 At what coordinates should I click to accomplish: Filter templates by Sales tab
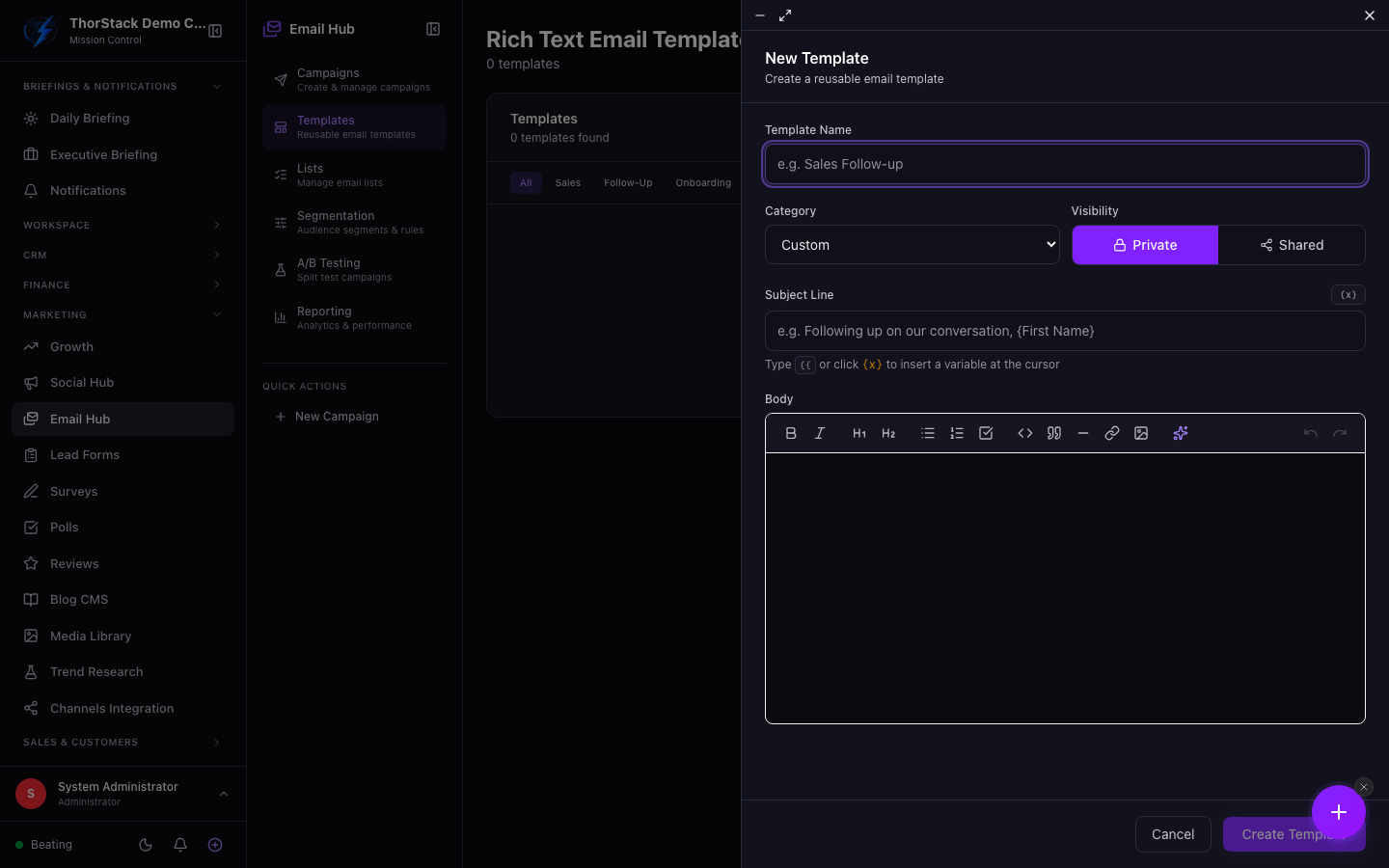pos(568,182)
